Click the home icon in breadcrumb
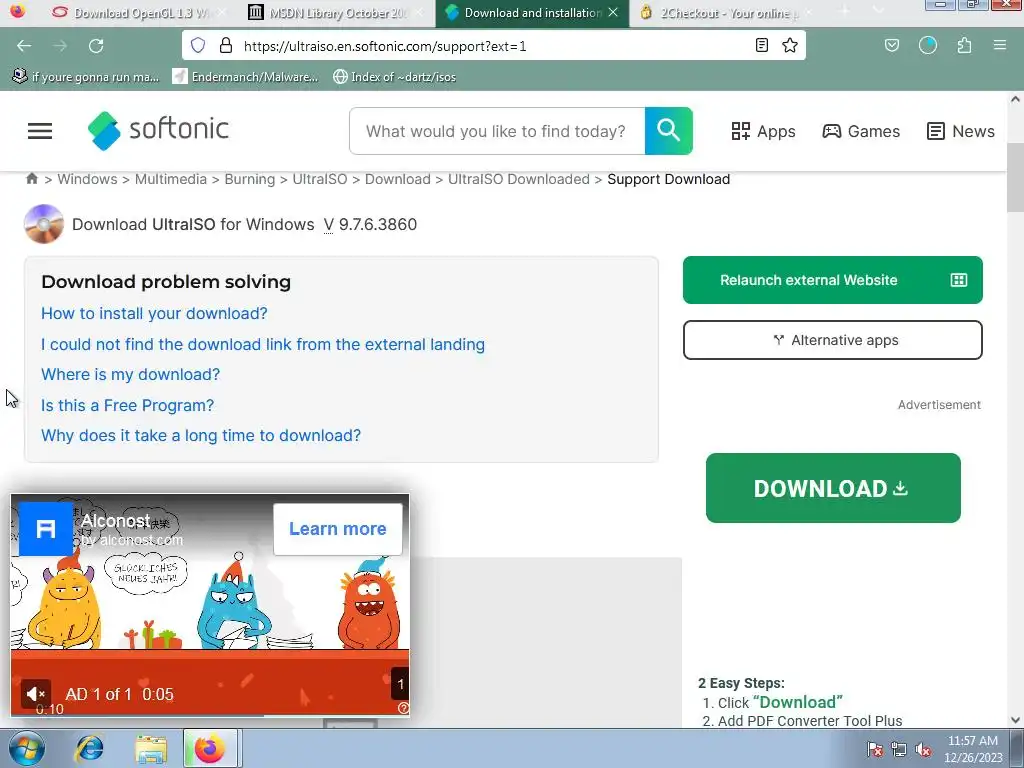This screenshot has height=768, width=1024. [31, 178]
